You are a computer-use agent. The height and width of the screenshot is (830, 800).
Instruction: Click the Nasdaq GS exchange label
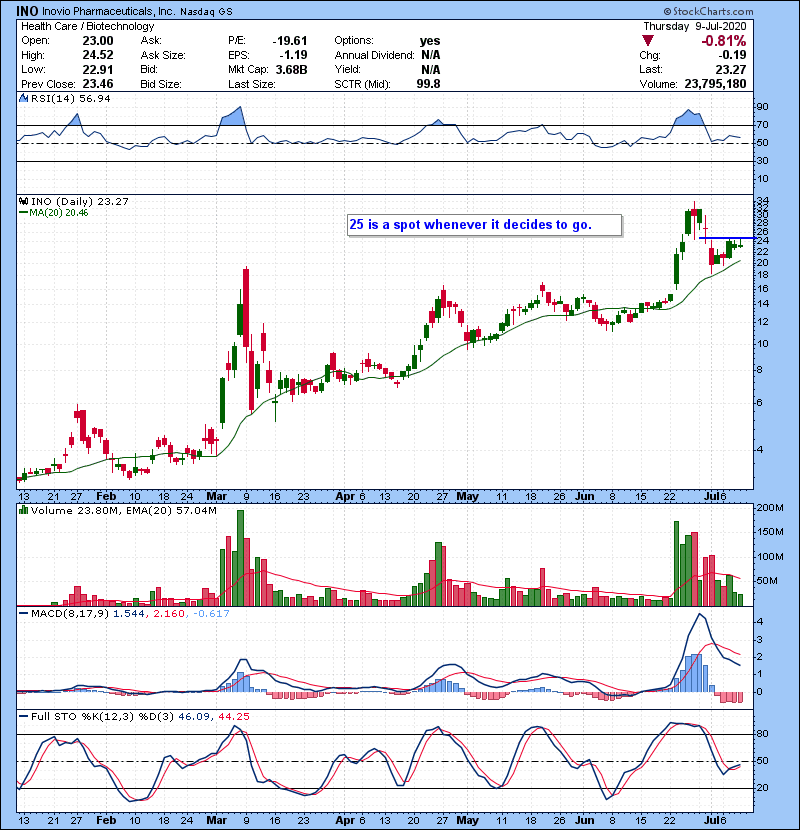tap(205, 12)
